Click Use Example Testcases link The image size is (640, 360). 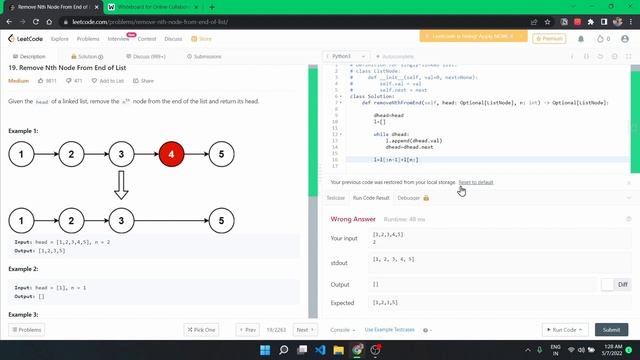click(389, 330)
